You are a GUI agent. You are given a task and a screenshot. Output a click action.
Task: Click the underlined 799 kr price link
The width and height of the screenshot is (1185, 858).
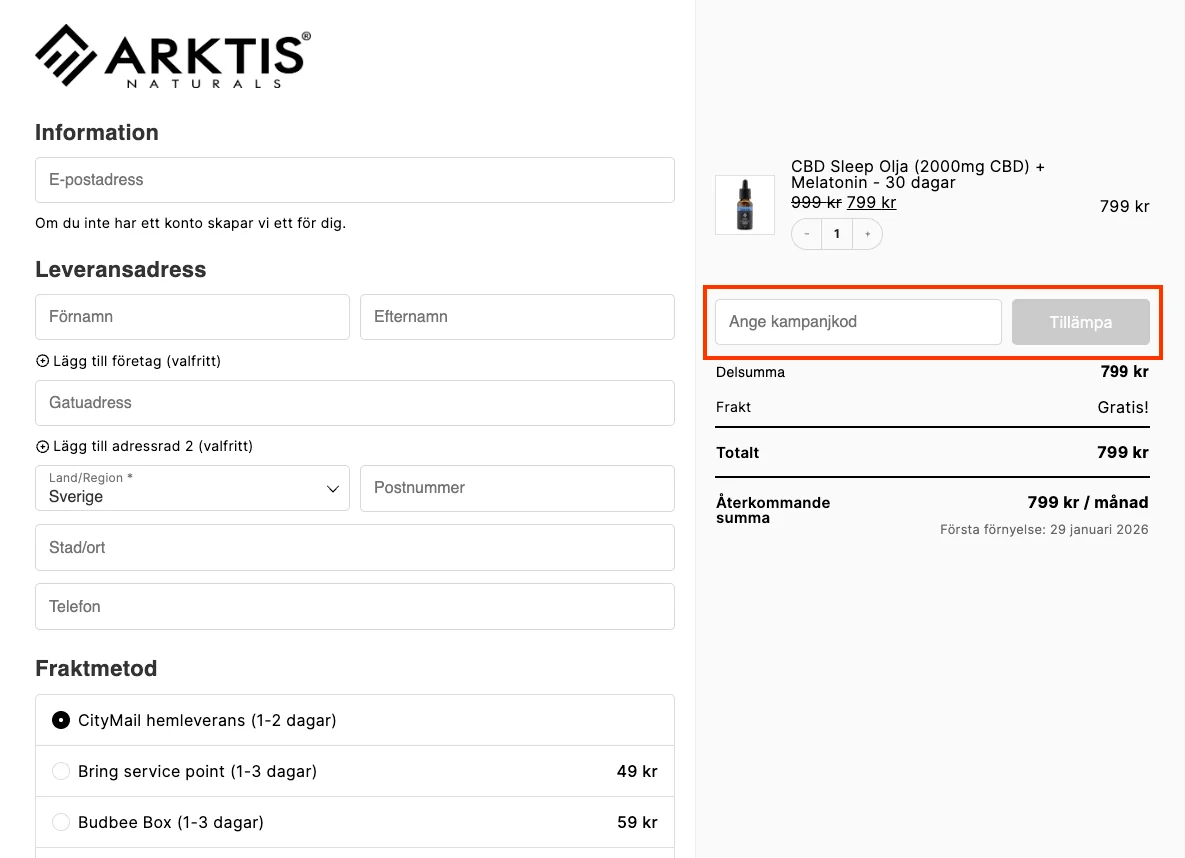(x=870, y=203)
